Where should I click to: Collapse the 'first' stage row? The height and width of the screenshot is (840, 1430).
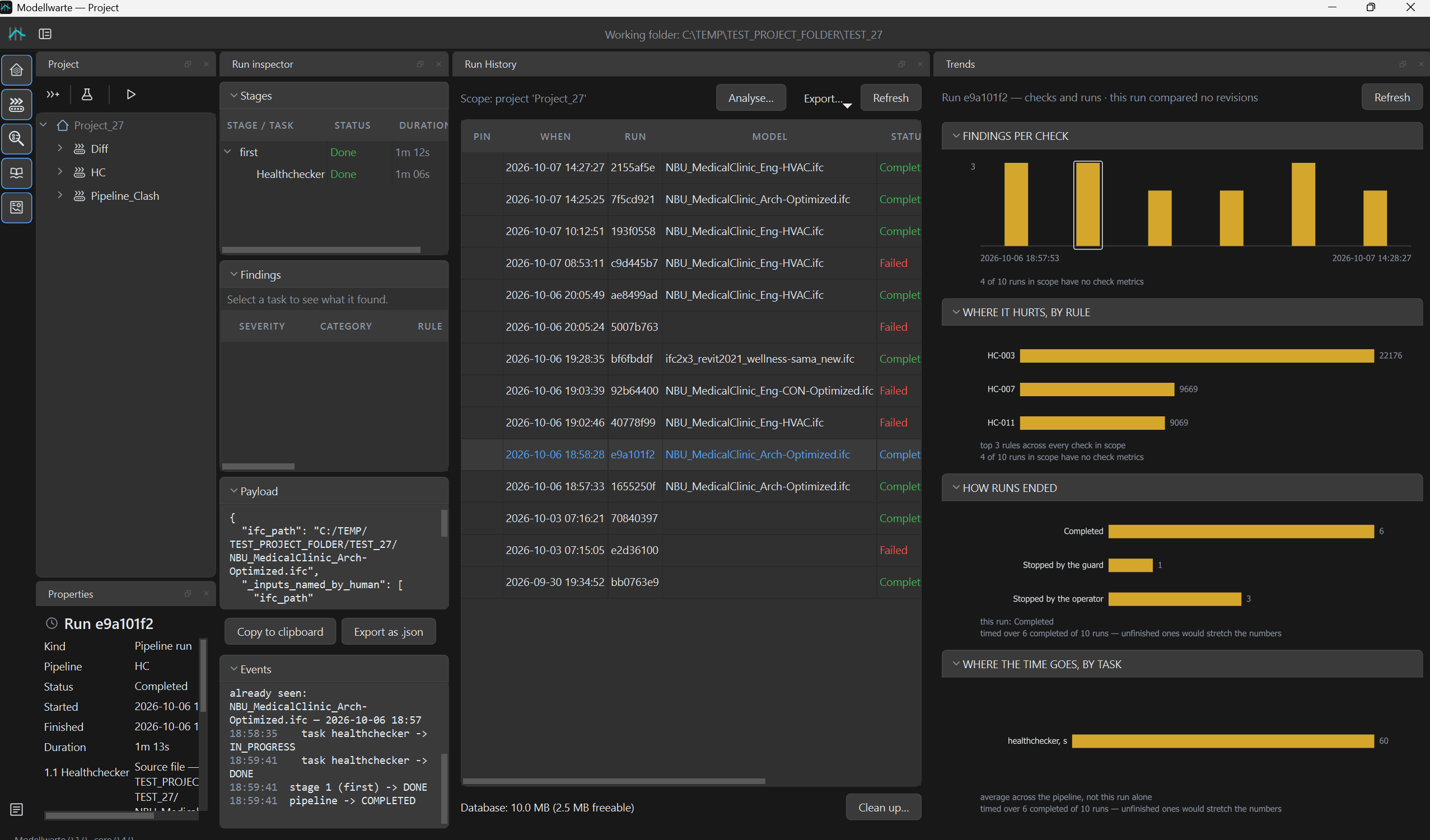pyautogui.click(x=228, y=152)
